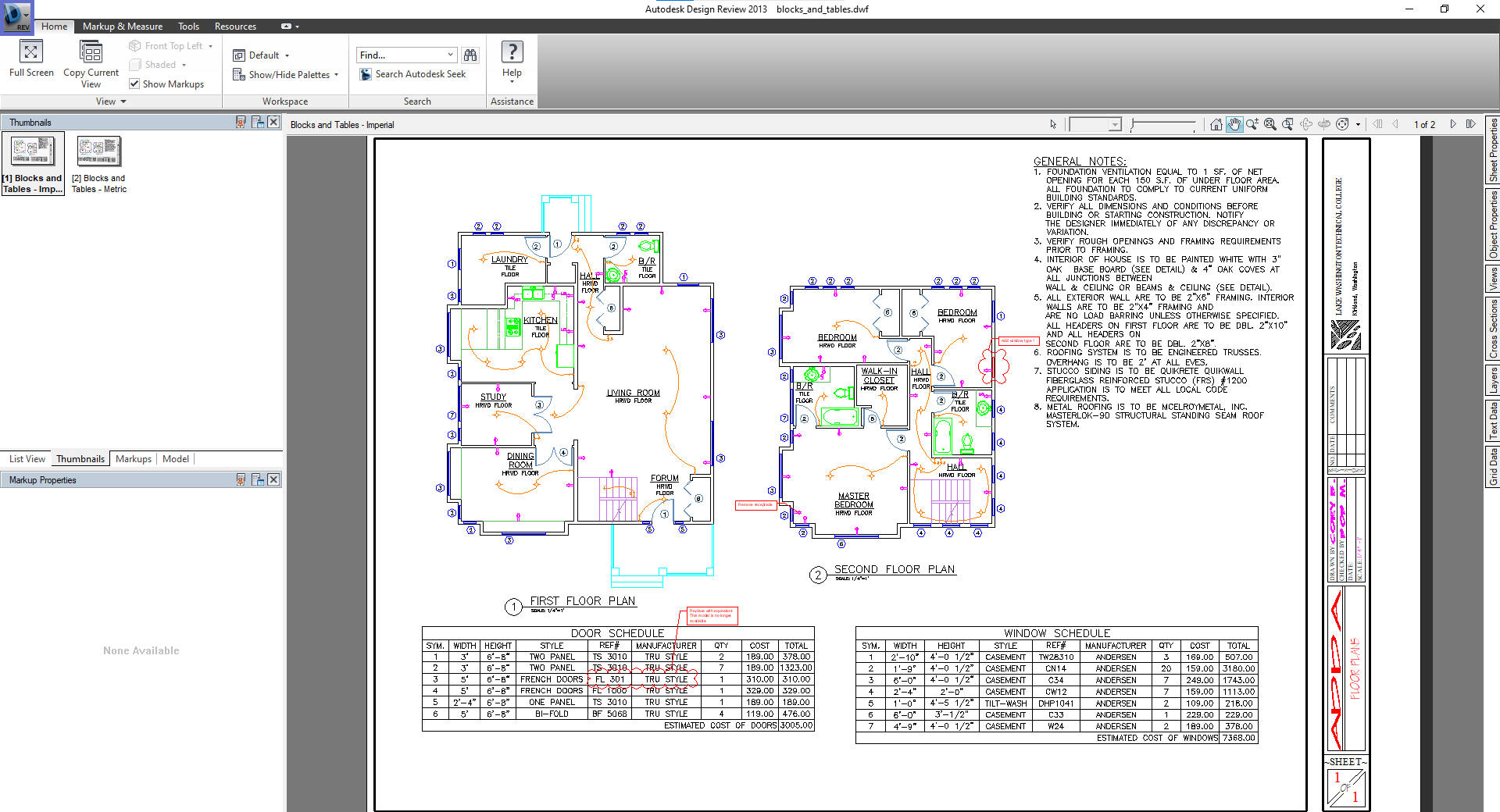Switch to the Markups palette tab
The width and height of the screenshot is (1500, 812).
pos(133,459)
